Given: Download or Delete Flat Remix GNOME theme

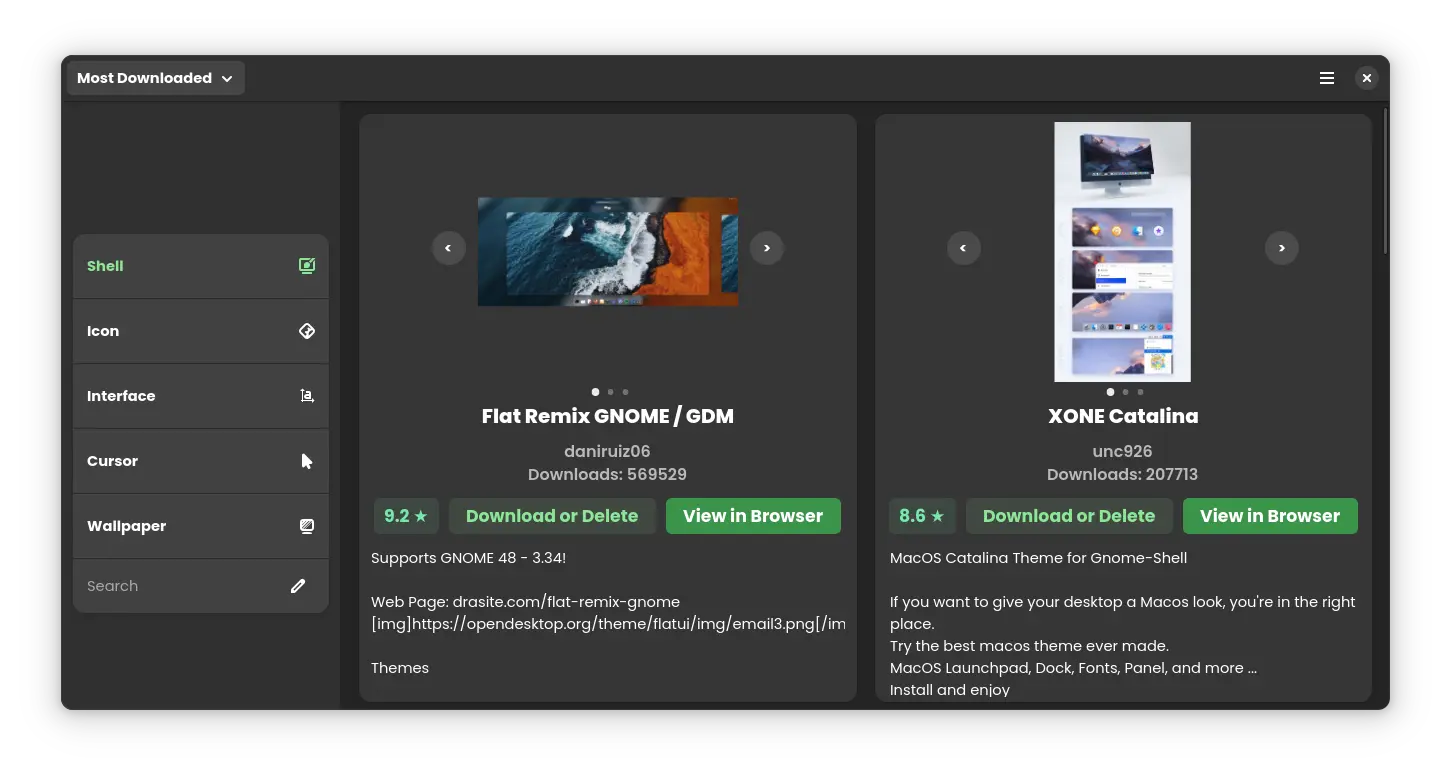Looking at the screenshot, I should coord(552,516).
